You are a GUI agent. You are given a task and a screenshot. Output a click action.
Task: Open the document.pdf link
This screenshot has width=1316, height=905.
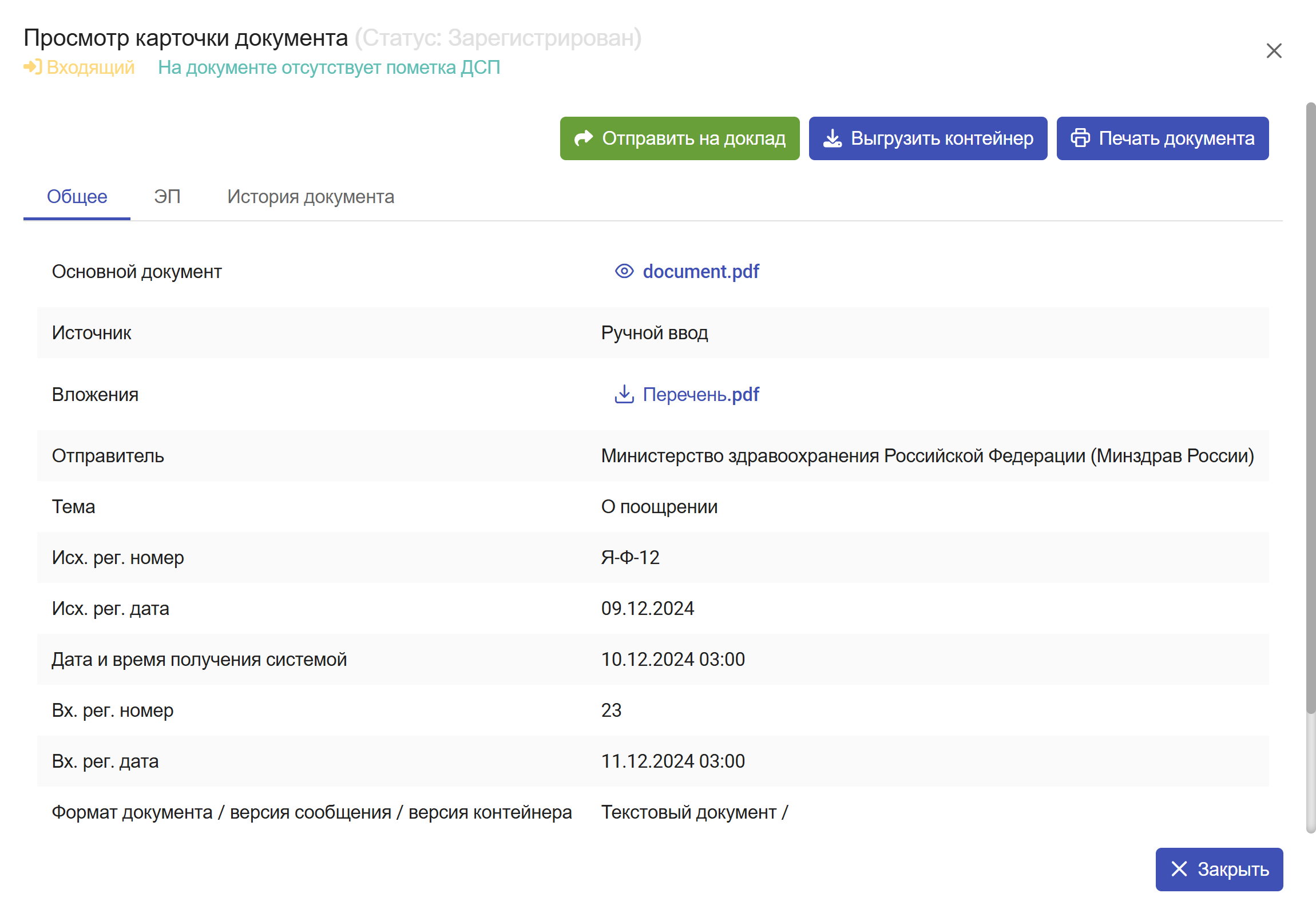click(701, 271)
